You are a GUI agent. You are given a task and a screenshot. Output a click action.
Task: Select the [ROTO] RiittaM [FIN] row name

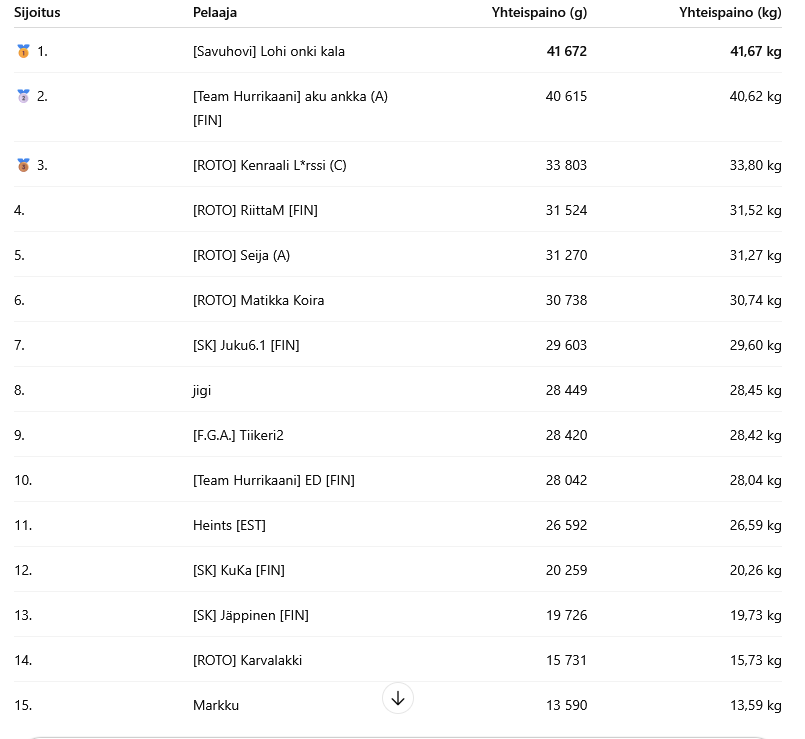click(255, 210)
